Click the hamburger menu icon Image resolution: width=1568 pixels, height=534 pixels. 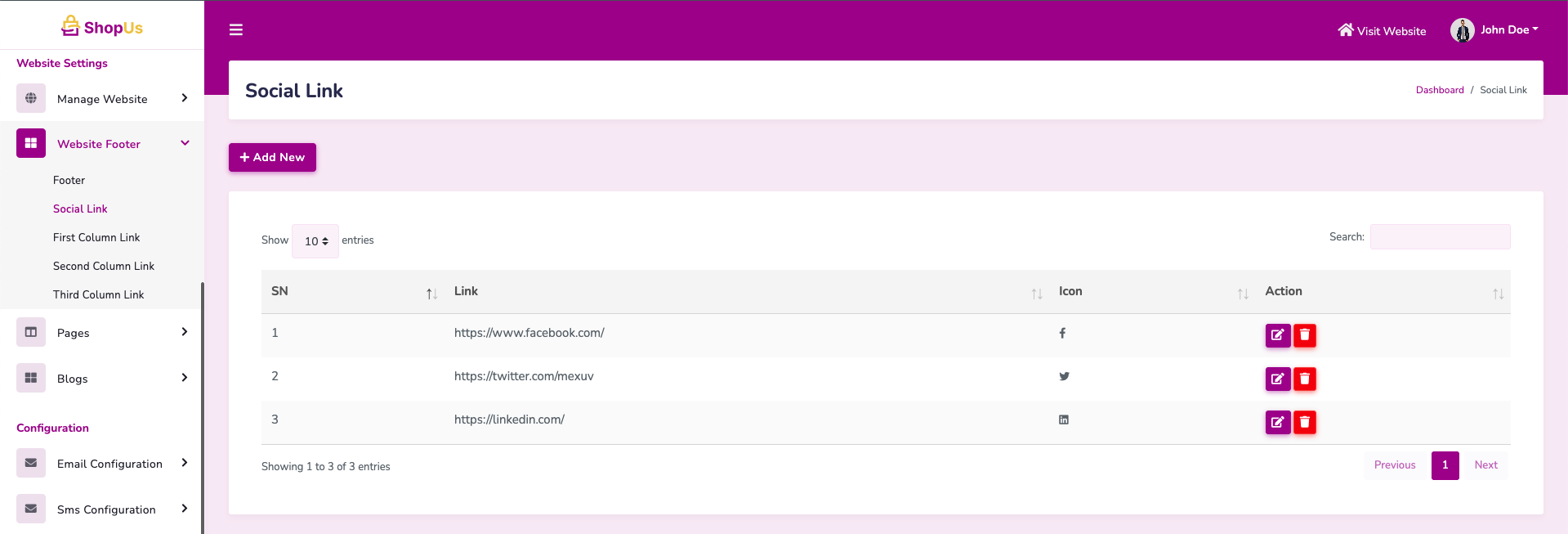pyautogui.click(x=236, y=30)
